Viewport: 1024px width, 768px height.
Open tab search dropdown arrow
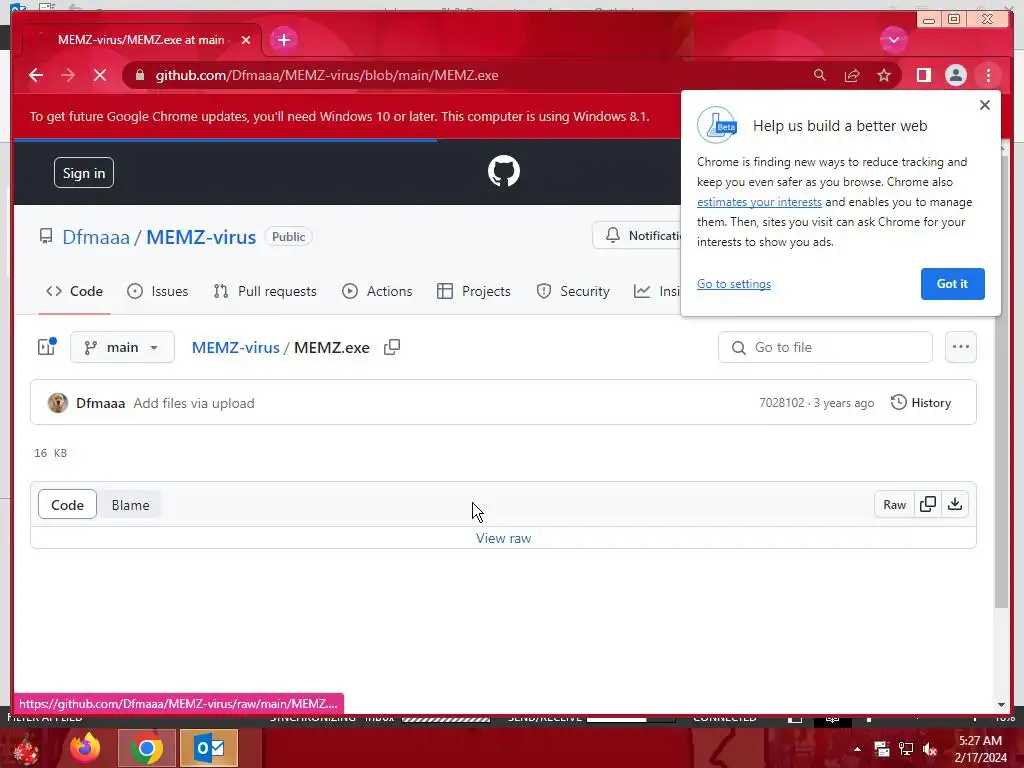(893, 40)
